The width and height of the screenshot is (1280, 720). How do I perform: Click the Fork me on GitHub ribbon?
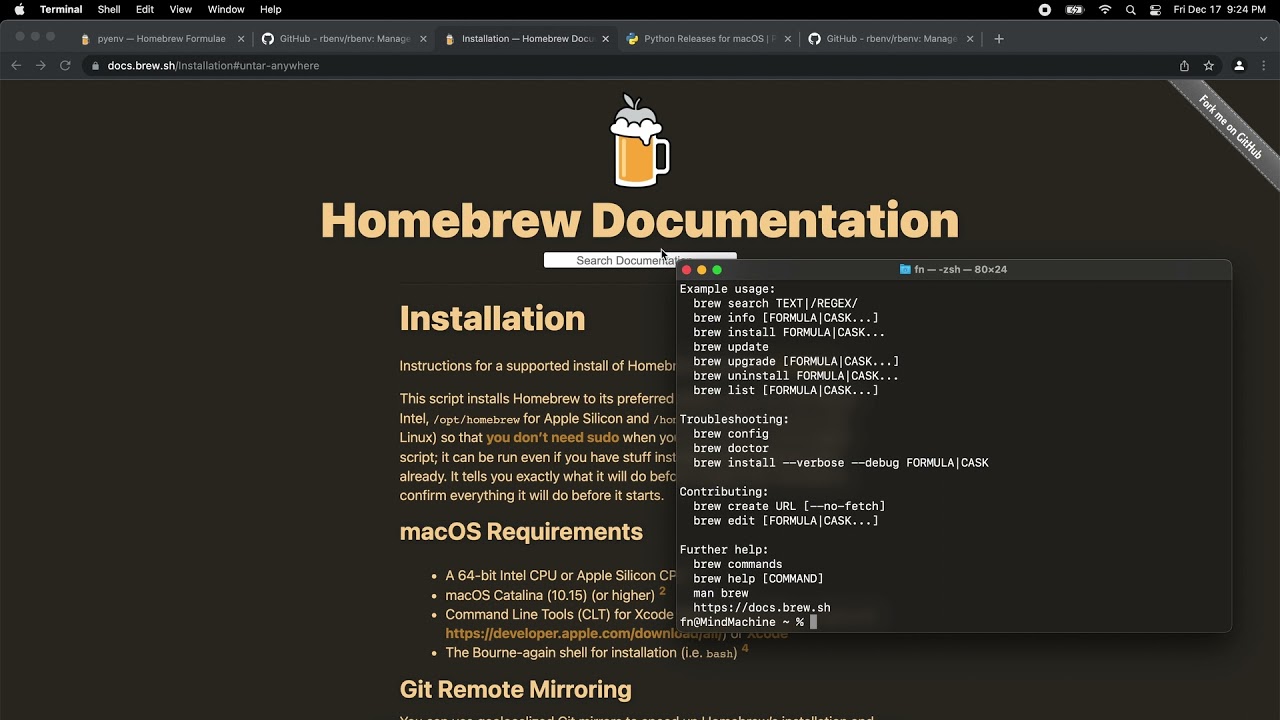[1231, 128]
